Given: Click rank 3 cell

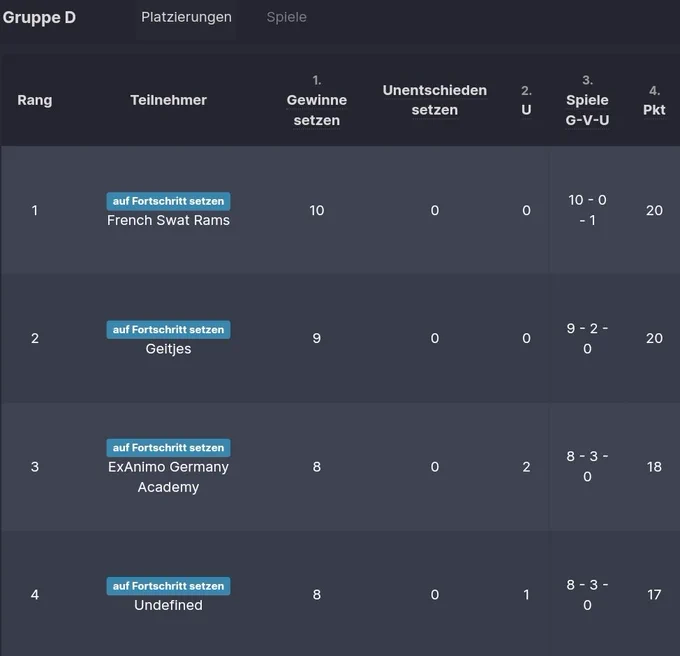Looking at the screenshot, I should [35, 467].
